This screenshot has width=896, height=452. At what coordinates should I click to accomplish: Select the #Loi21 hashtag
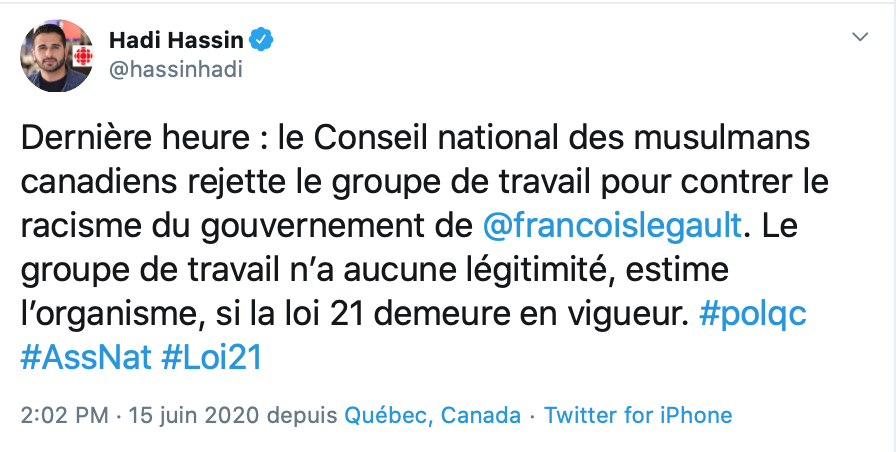click(x=211, y=358)
